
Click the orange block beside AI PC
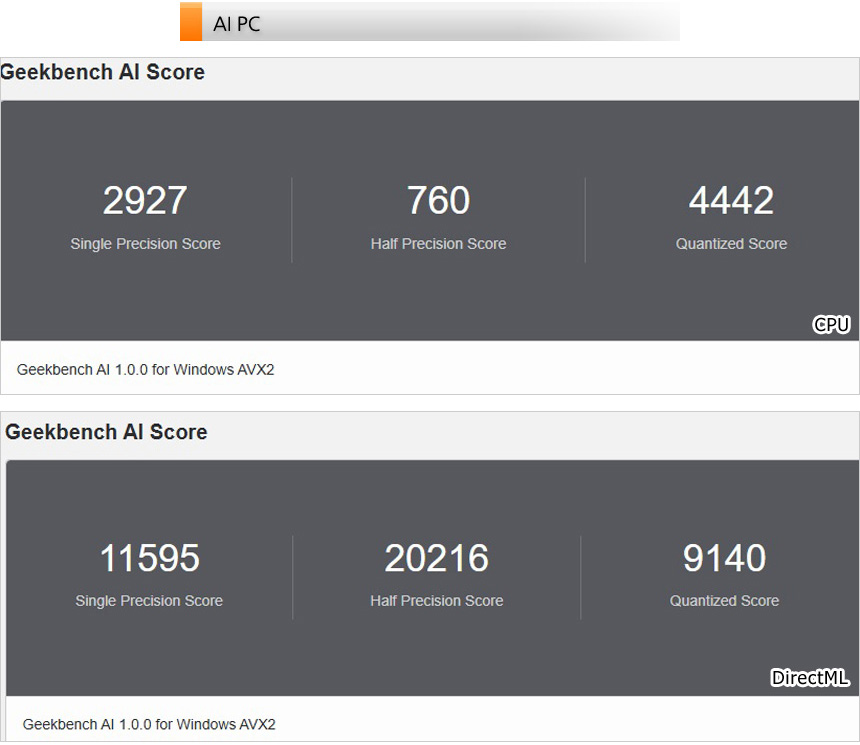click(x=191, y=22)
